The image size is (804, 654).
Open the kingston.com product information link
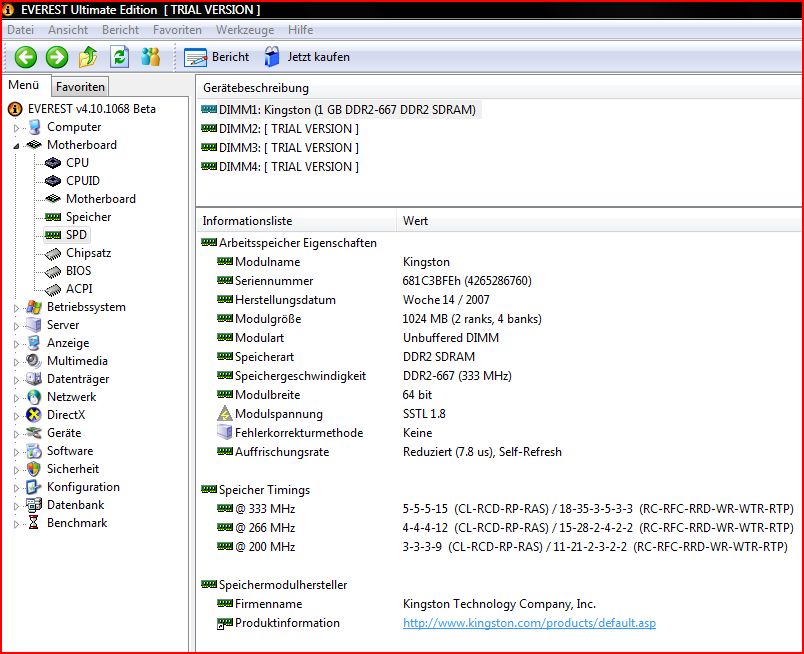click(529, 623)
